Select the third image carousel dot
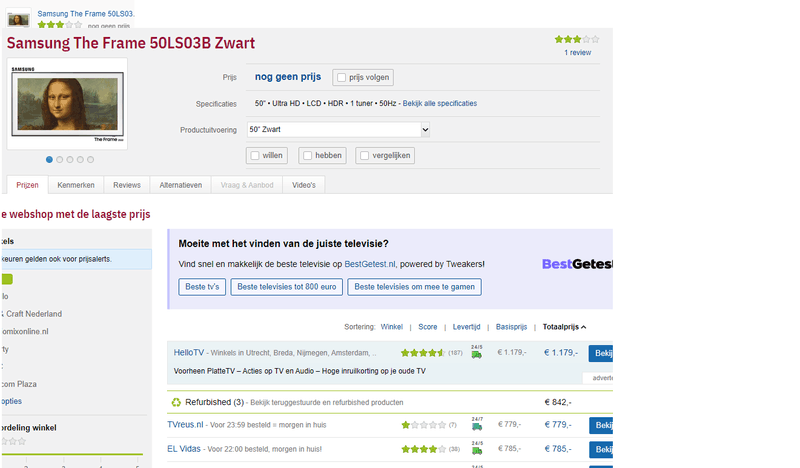 pyautogui.click(x=70, y=160)
